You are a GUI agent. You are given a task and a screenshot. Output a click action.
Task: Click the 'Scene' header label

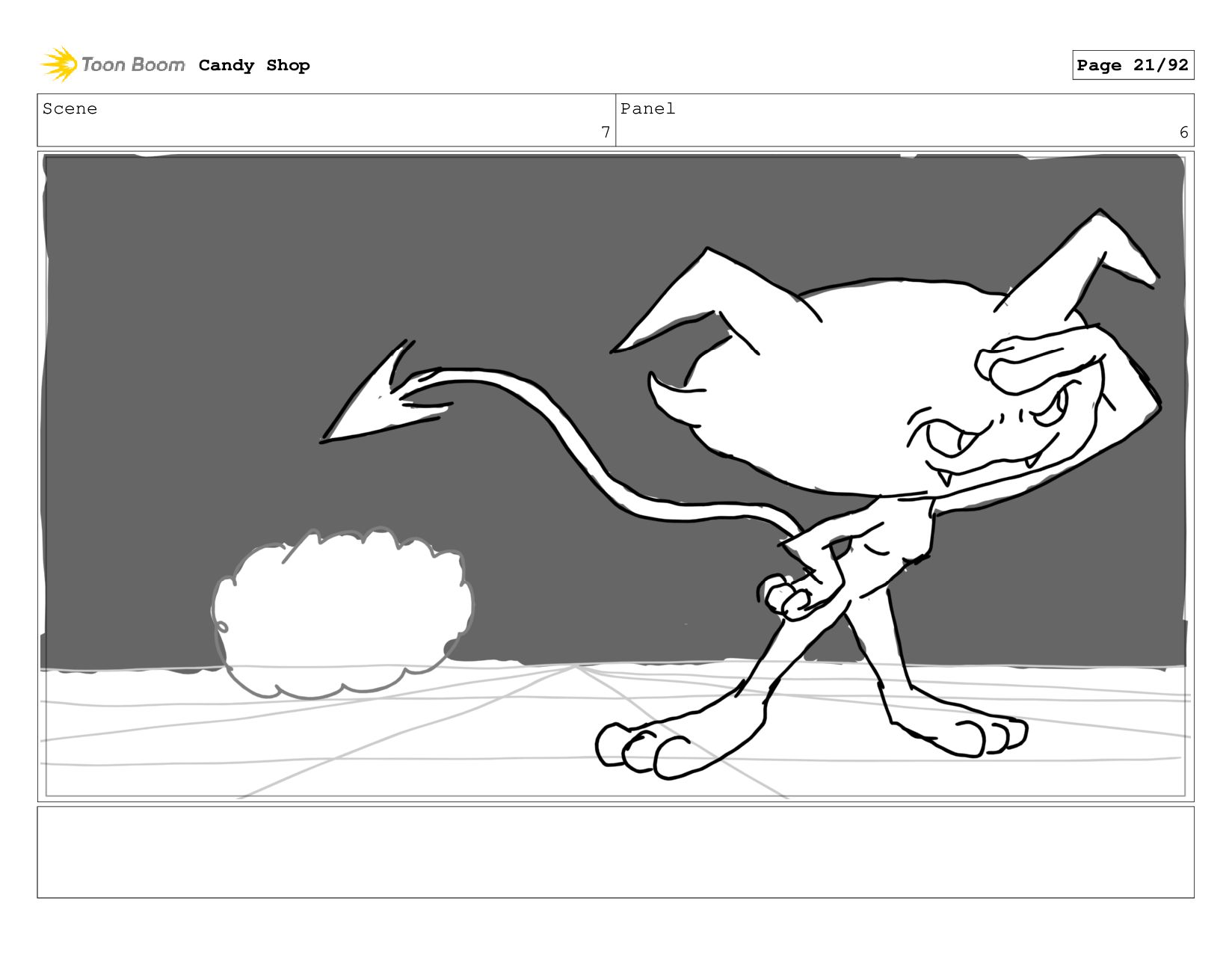[x=70, y=108]
